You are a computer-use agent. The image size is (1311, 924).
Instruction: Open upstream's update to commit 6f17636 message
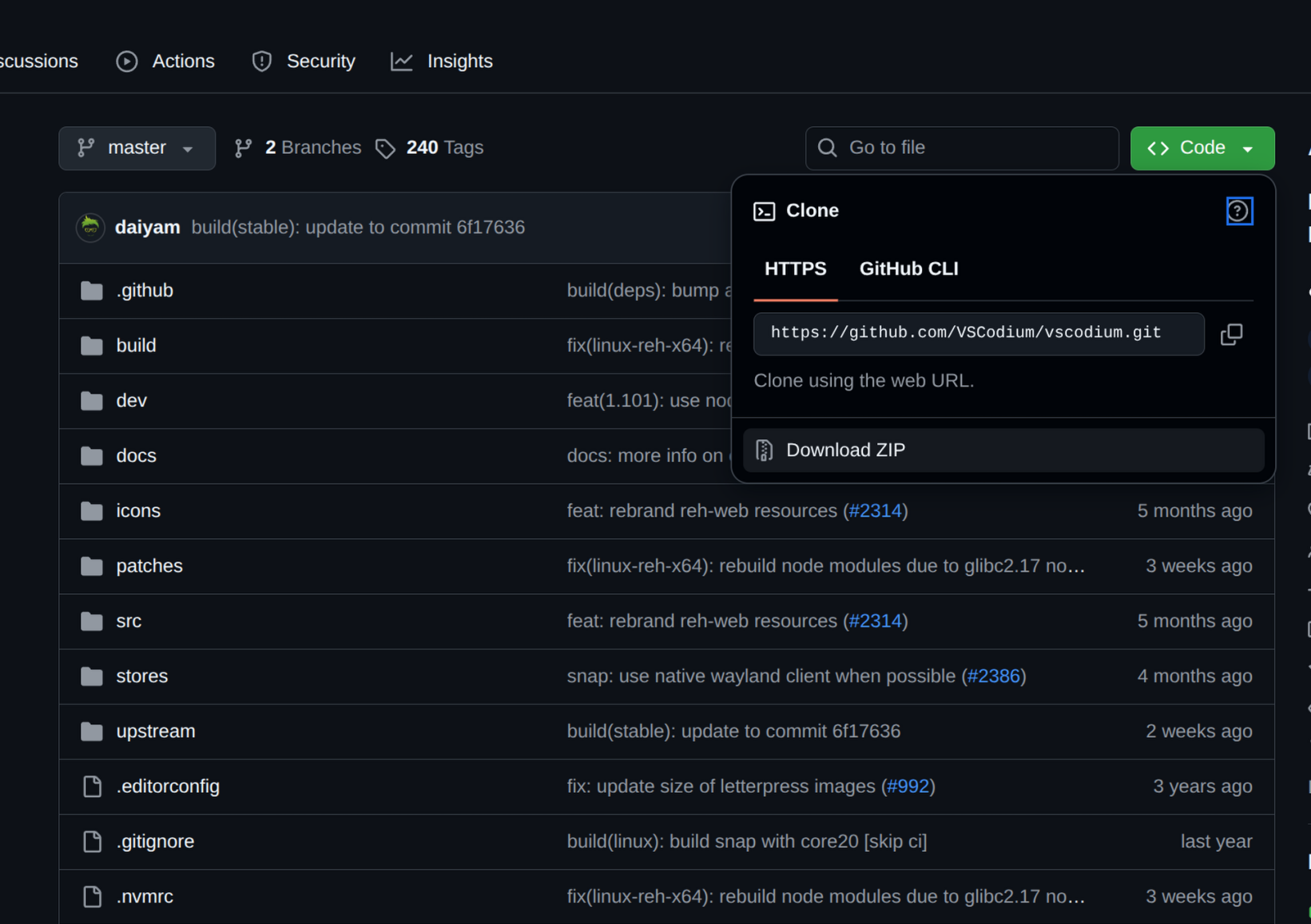click(733, 732)
